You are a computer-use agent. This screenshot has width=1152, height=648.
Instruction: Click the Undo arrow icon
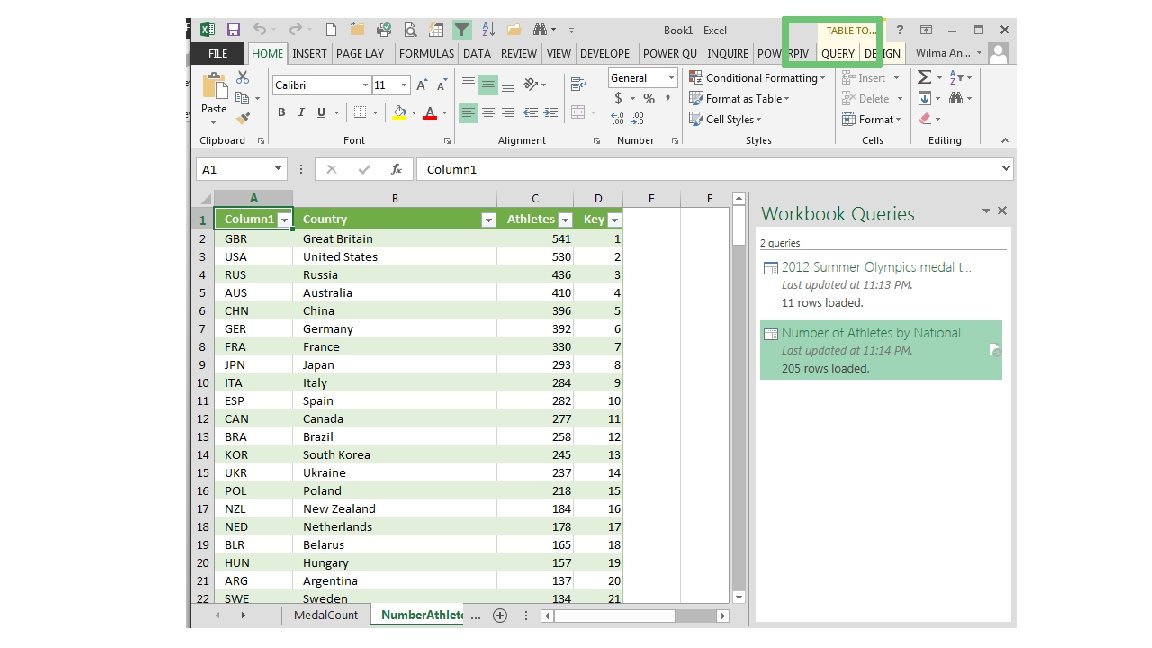coord(259,29)
